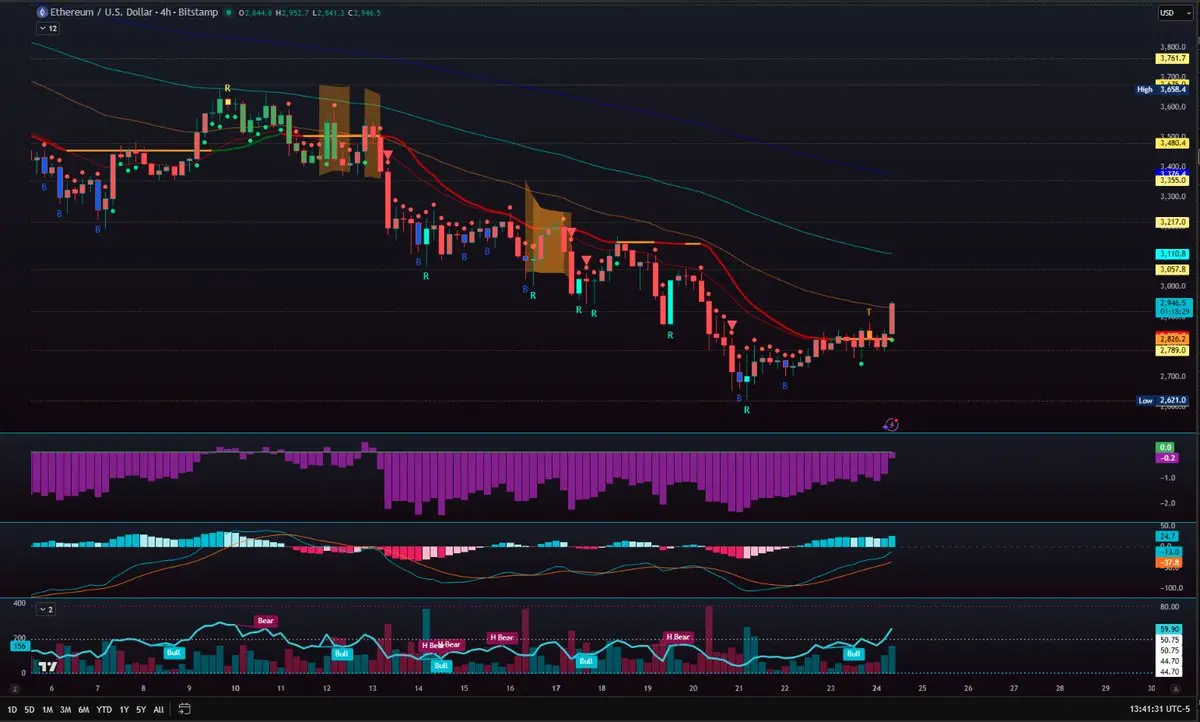The image size is (1200, 722).
Task: Click the Ethereum coin logo icon
Action: click(41, 13)
